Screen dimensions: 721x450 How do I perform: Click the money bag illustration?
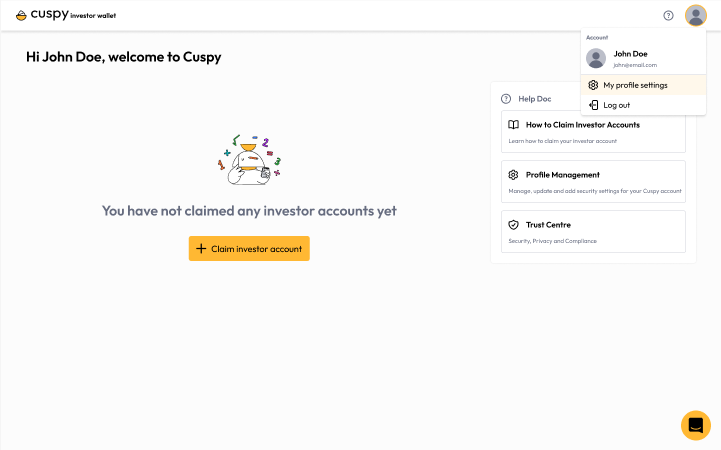249,159
